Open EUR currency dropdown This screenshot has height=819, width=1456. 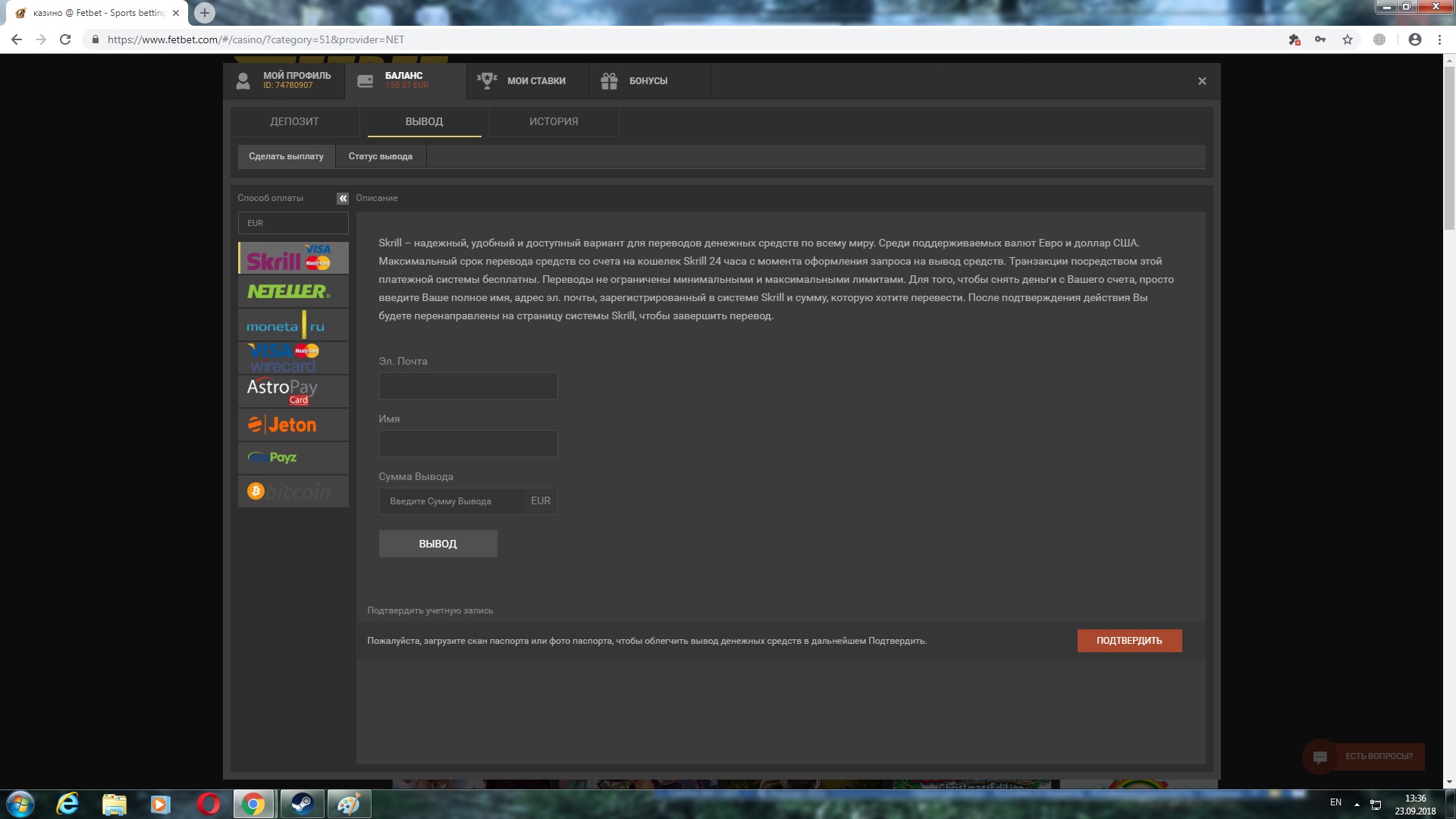pos(293,223)
